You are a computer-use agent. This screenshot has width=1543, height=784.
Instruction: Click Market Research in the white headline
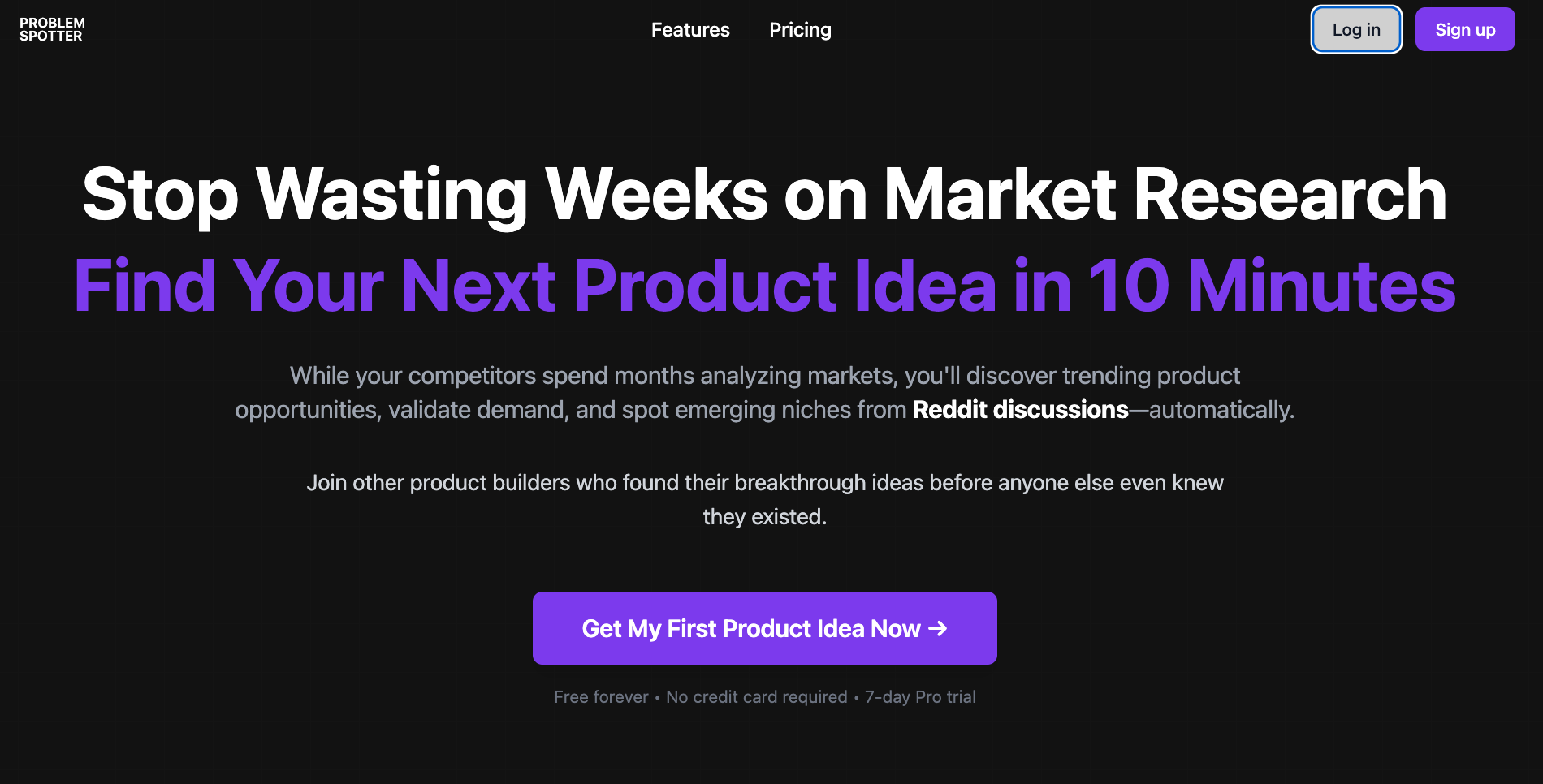[x=1165, y=194]
